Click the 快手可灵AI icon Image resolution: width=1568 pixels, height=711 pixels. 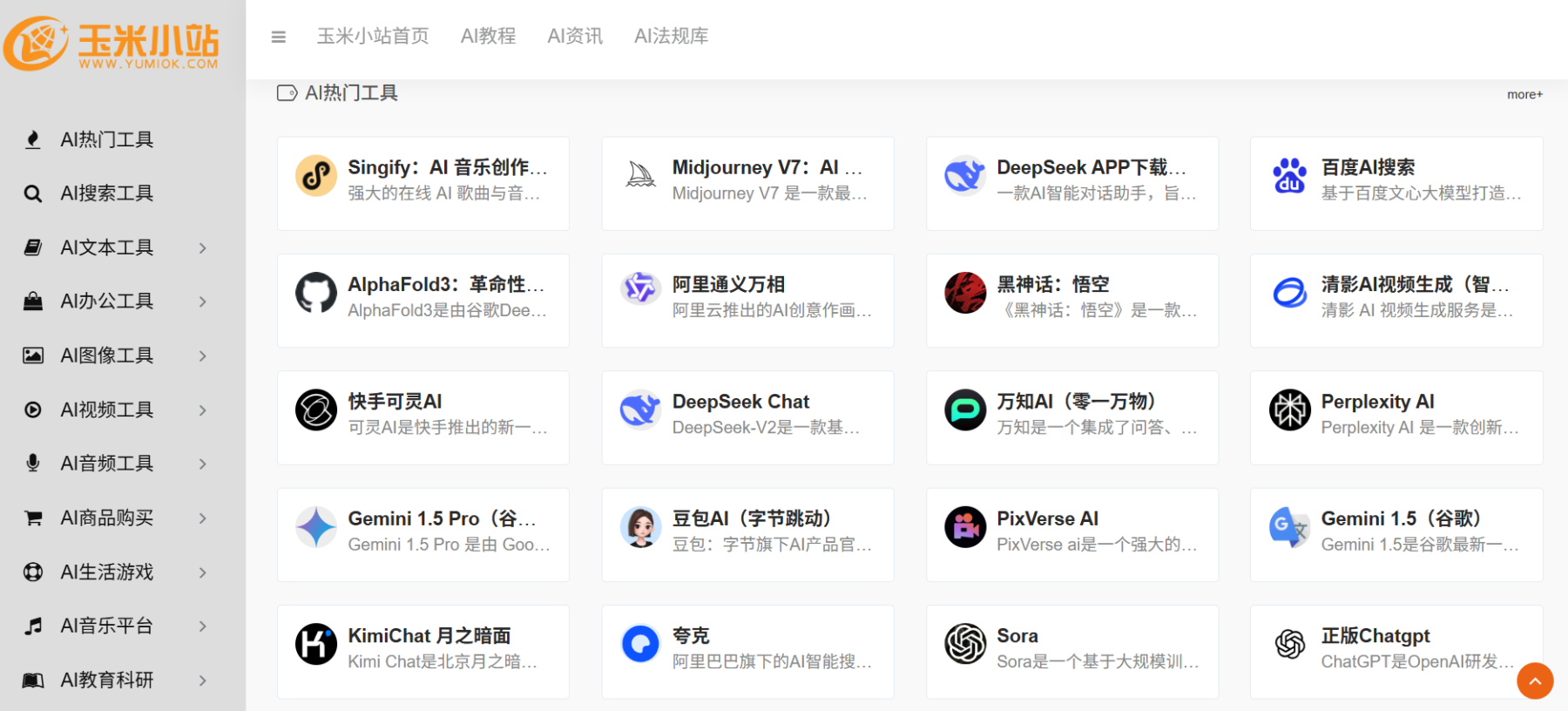tap(316, 410)
